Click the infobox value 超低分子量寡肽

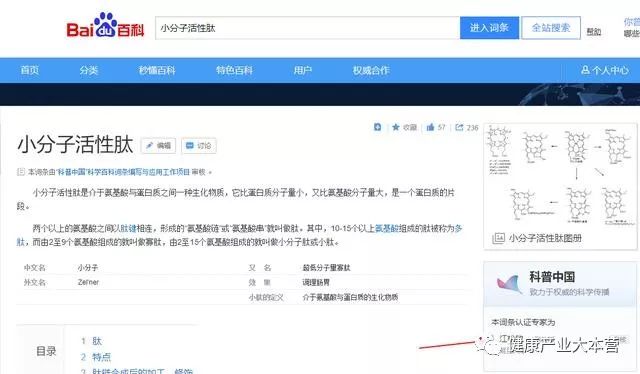(x=326, y=267)
